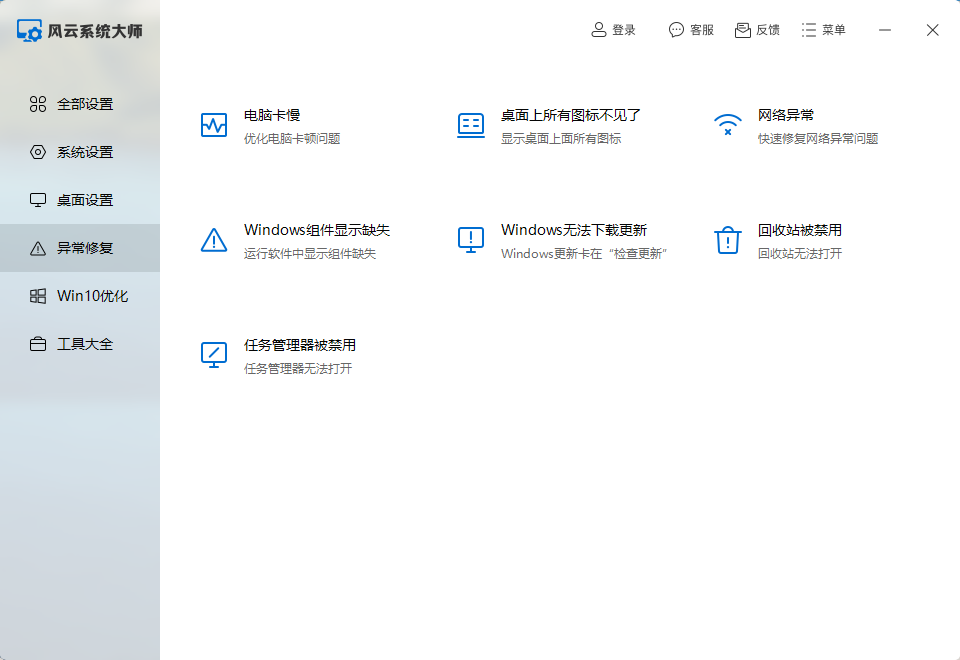Click description Windows更新卡在"检查更新"
This screenshot has width=960, height=660.
584,254
